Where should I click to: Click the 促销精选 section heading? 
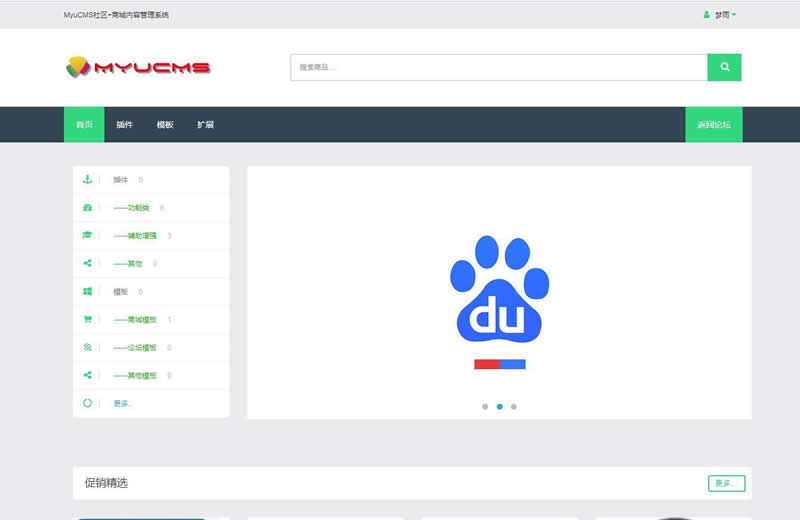point(106,483)
